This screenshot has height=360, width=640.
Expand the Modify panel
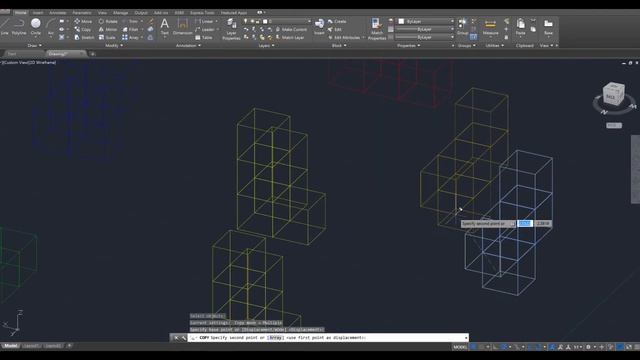[x=114, y=46]
